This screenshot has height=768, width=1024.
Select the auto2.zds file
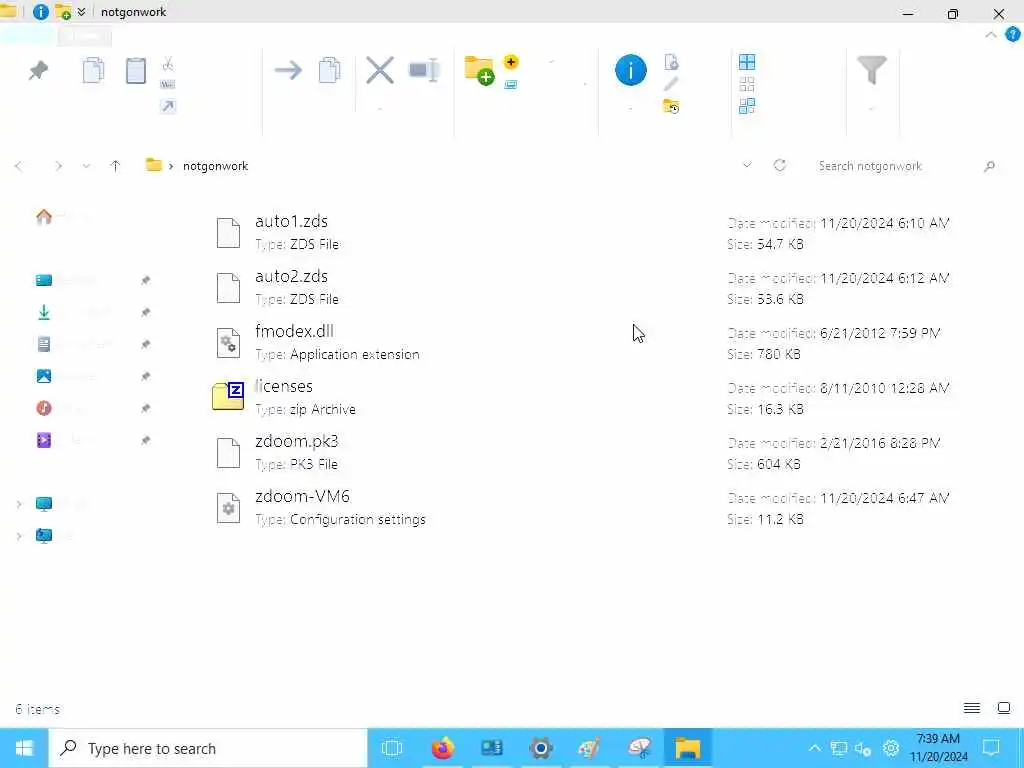pos(584,287)
